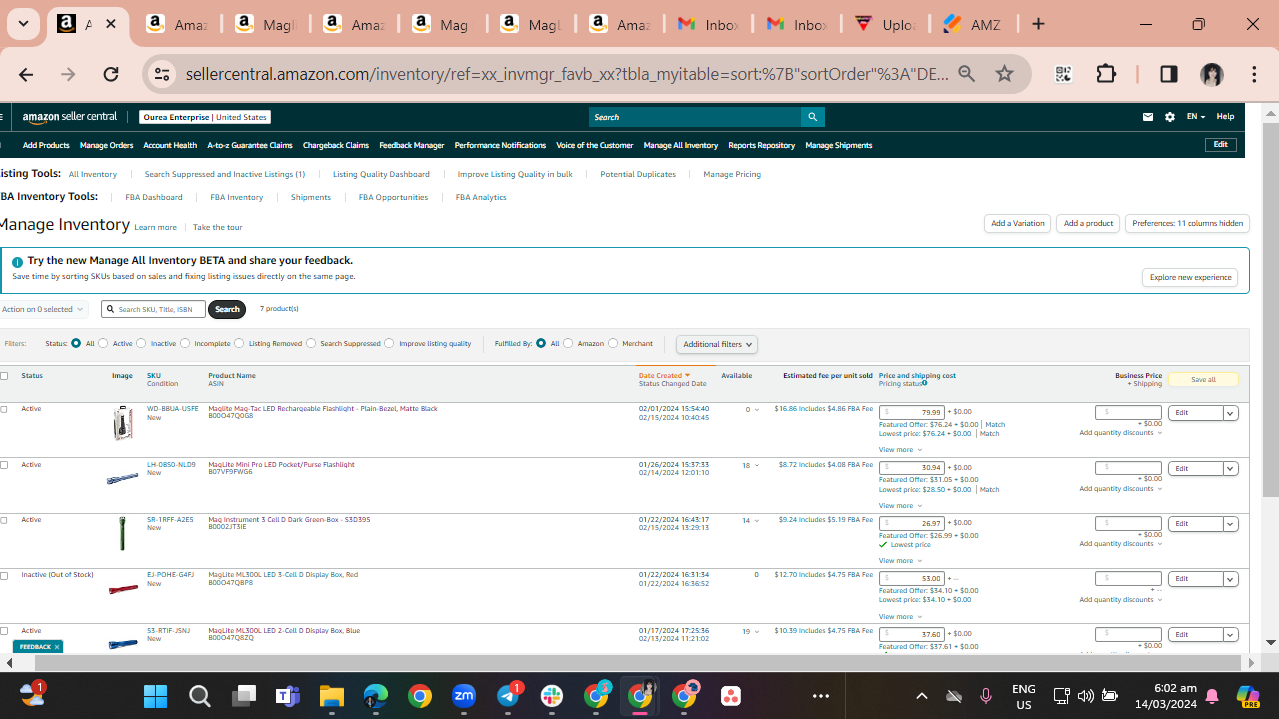The width and height of the screenshot is (1279, 719).
Task: Select the Improve listing quality radio
Action: 389,343
